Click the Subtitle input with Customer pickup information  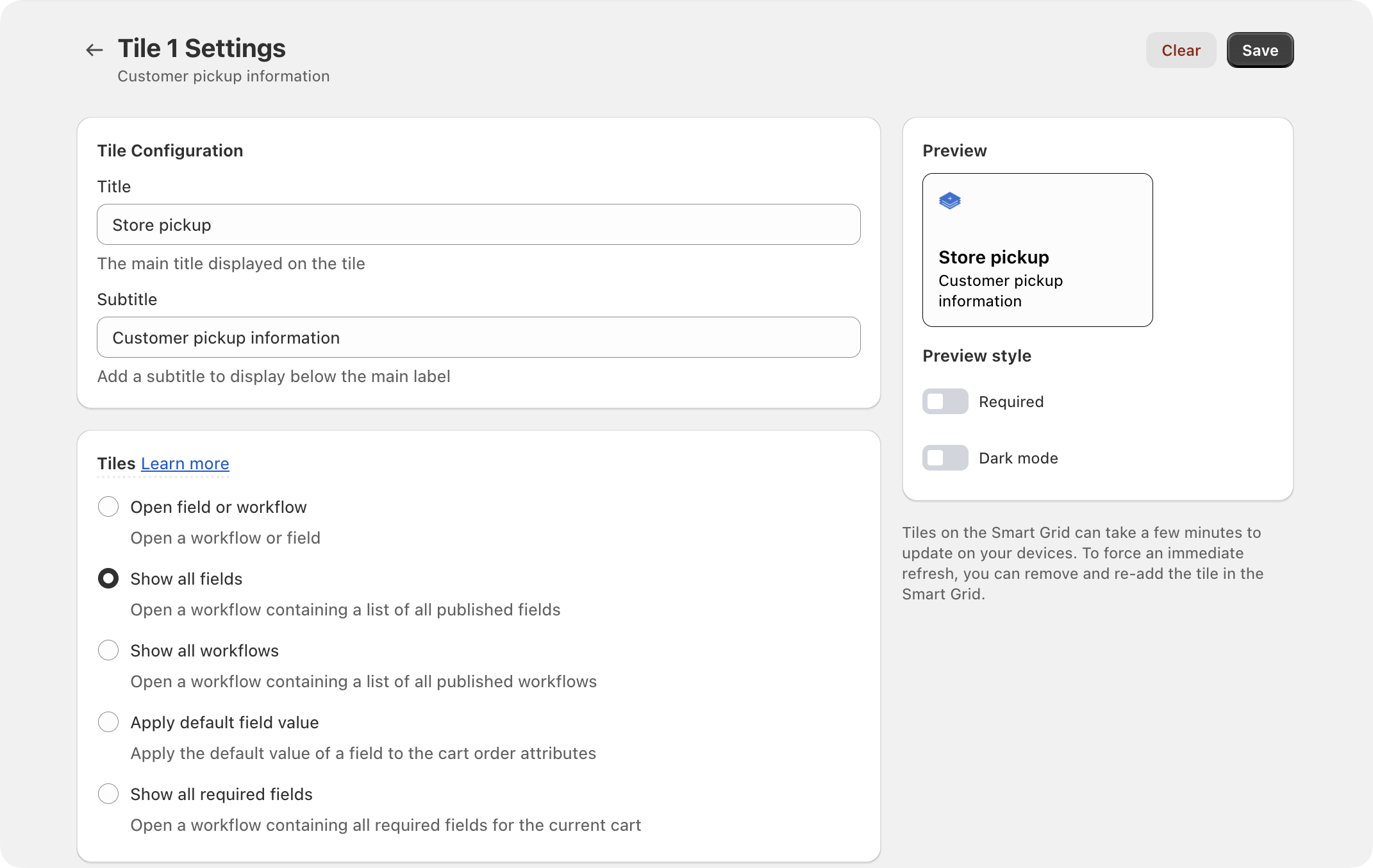pos(478,337)
